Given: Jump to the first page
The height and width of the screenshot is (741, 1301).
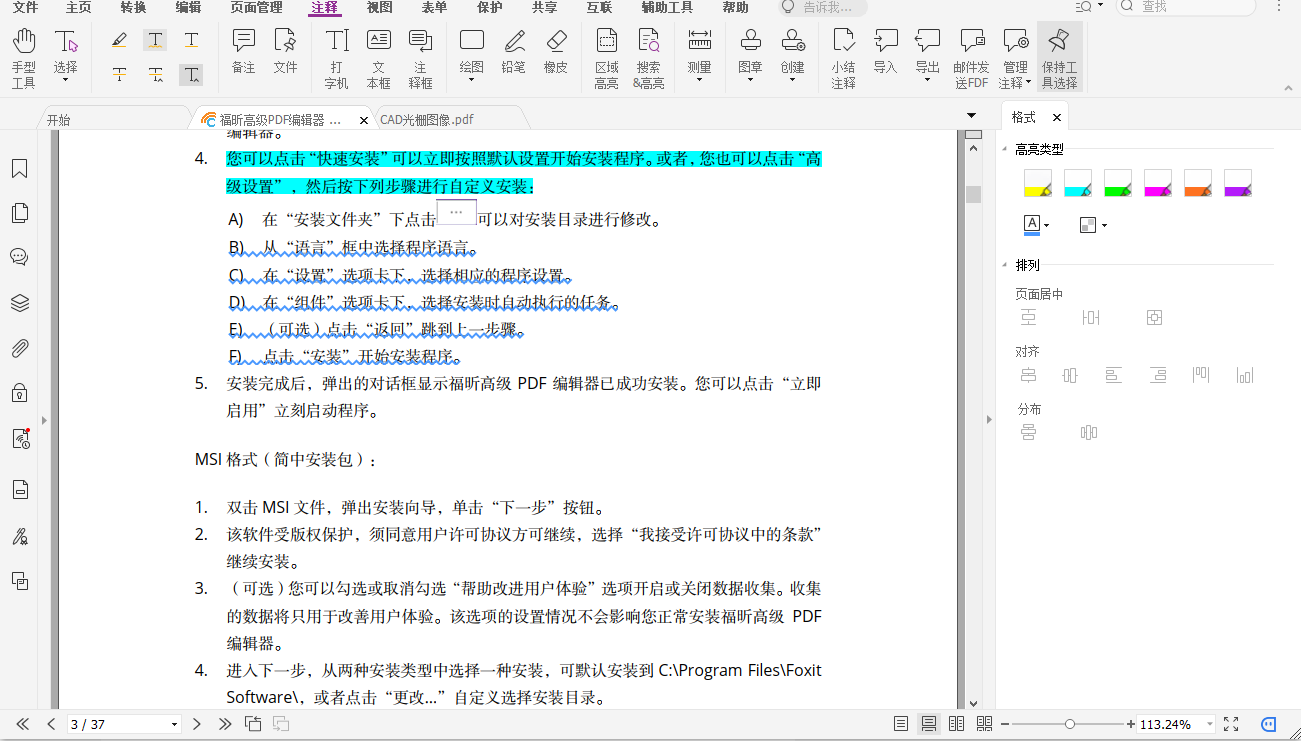Looking at the screenshot, I should (x=22, y=724).
